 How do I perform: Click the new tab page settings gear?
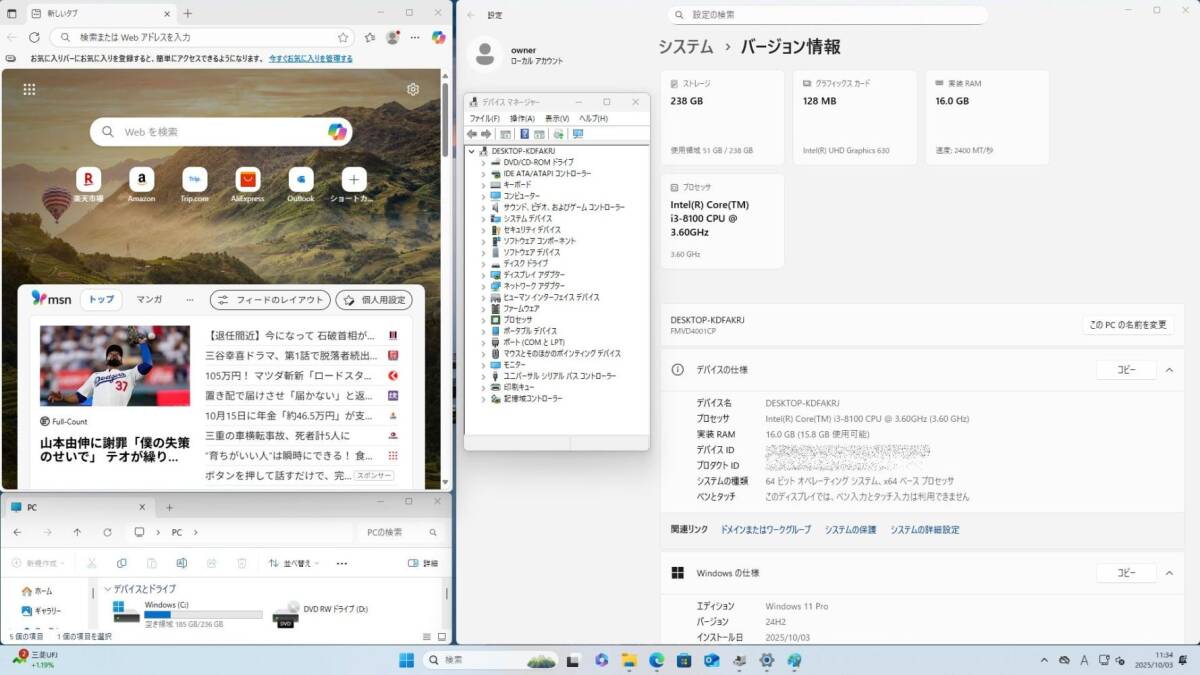point(413,89)
